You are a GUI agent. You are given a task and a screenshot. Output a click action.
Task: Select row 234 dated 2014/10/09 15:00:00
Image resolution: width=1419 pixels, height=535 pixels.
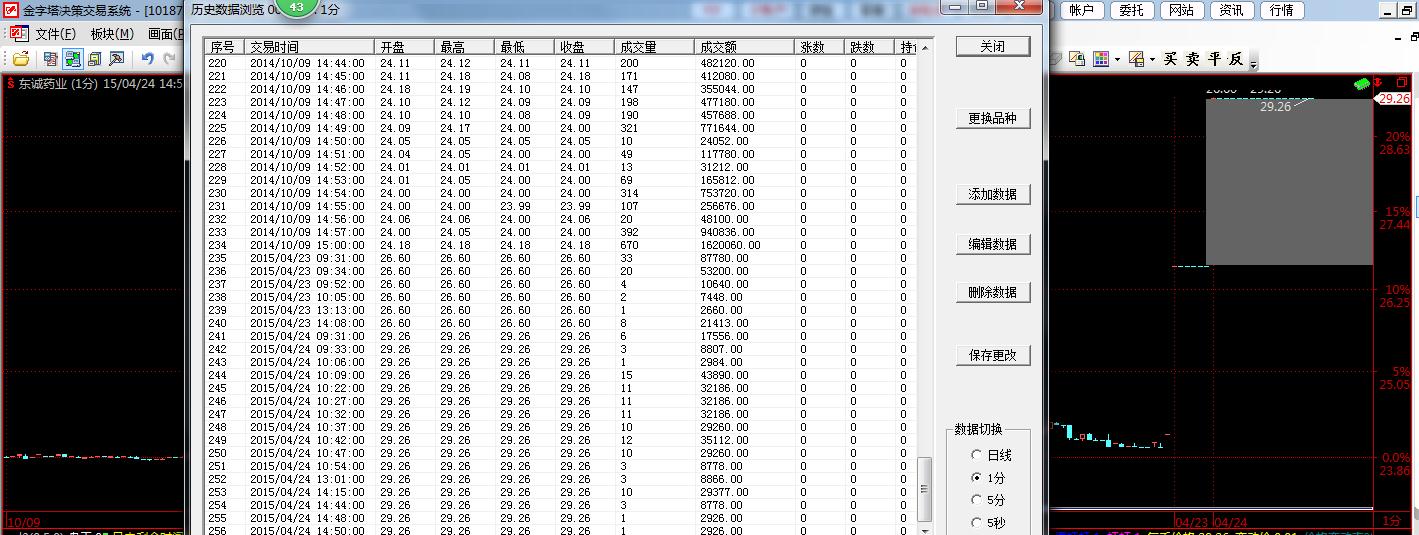pos(560,245)
